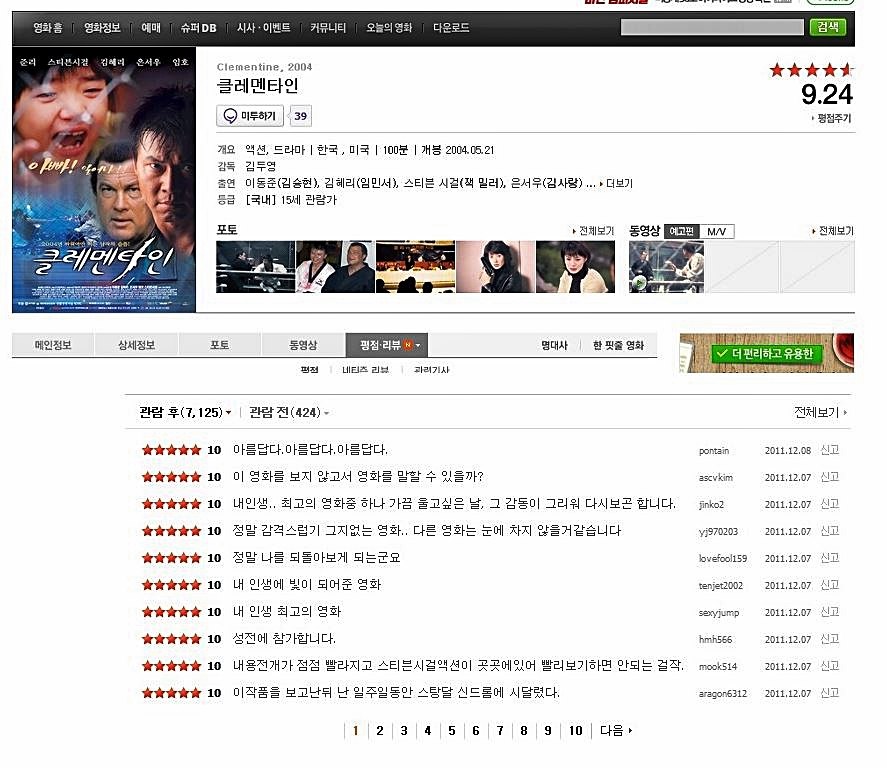
Task: Select the 평점 sub-menu
Action: pyautogui.click(x=309, y=370)
